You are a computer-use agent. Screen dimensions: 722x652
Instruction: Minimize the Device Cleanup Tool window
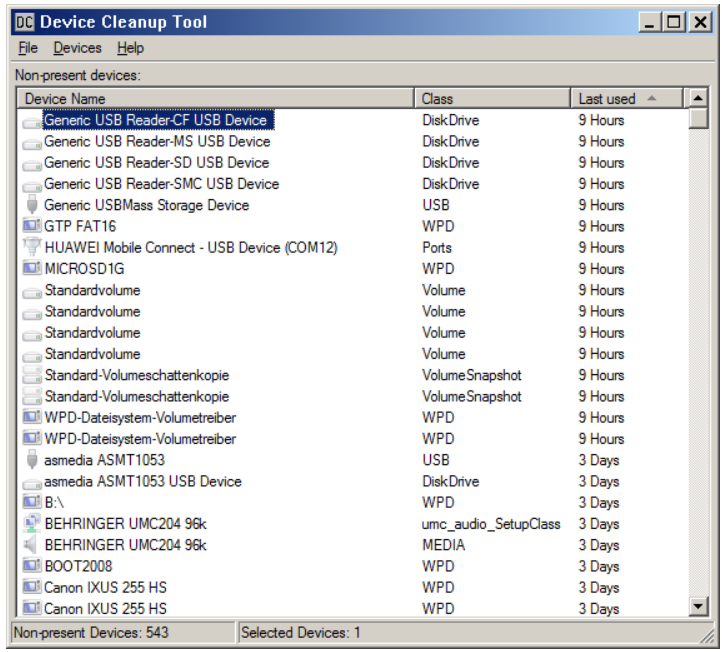point(649,22)
